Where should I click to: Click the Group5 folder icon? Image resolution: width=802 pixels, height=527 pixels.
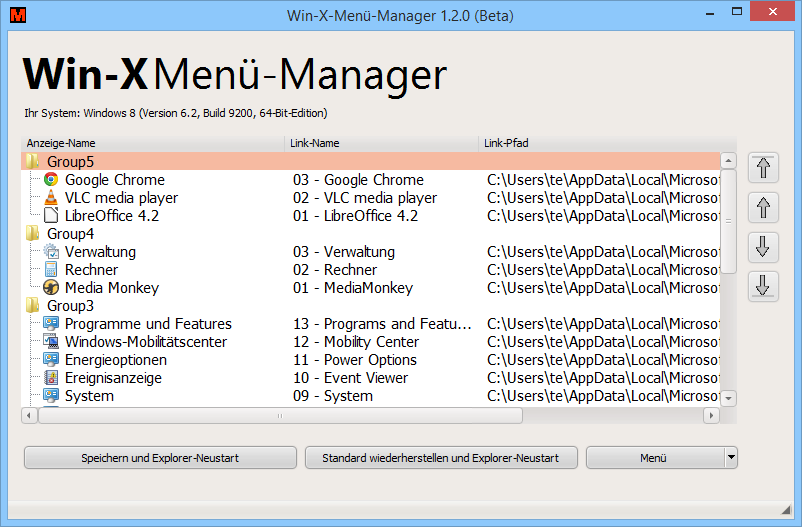(x=33, y=162)
